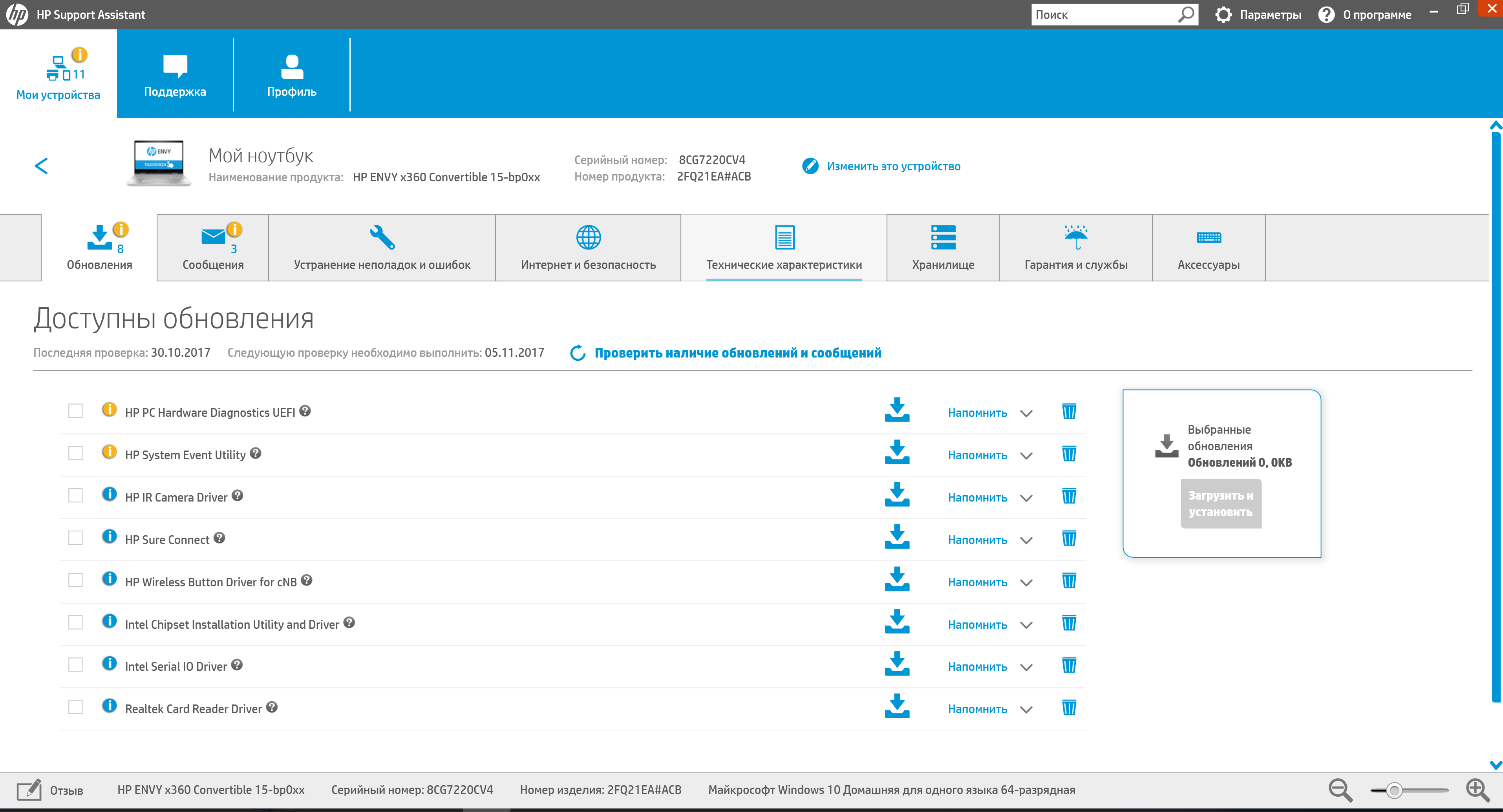Enable the Realtek Card Reader Driver checkbox
The width and height of the screenshot is (1503, 812).
pos(75,707)
